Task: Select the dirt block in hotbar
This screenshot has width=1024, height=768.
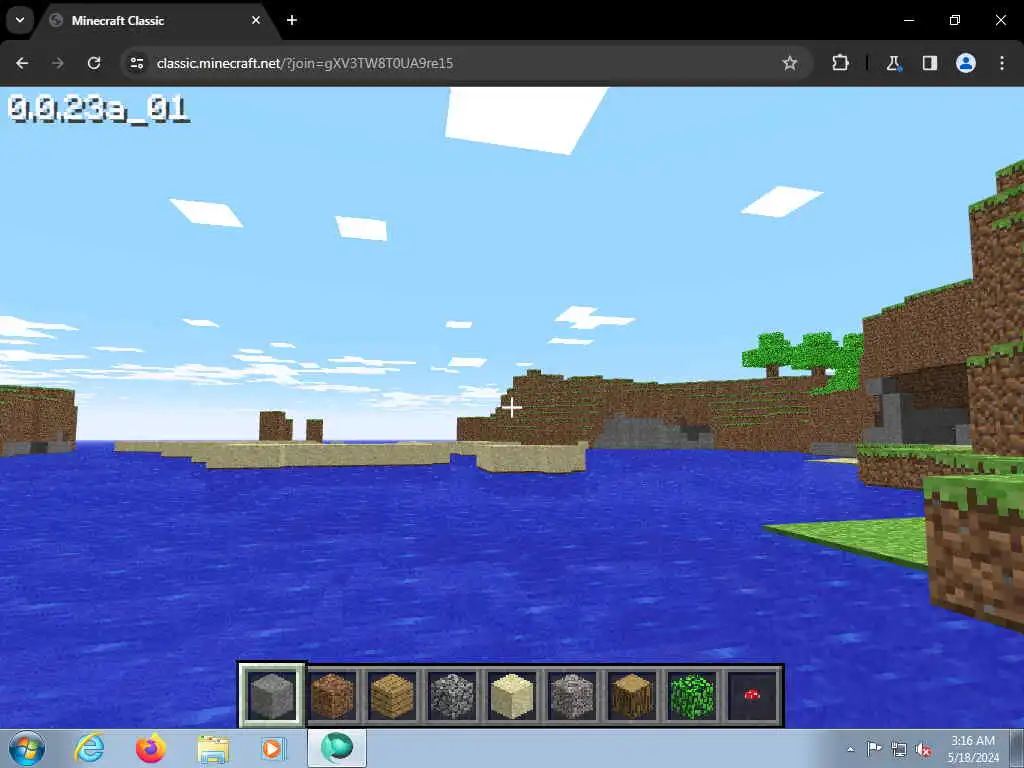Action: click(332, 696)
